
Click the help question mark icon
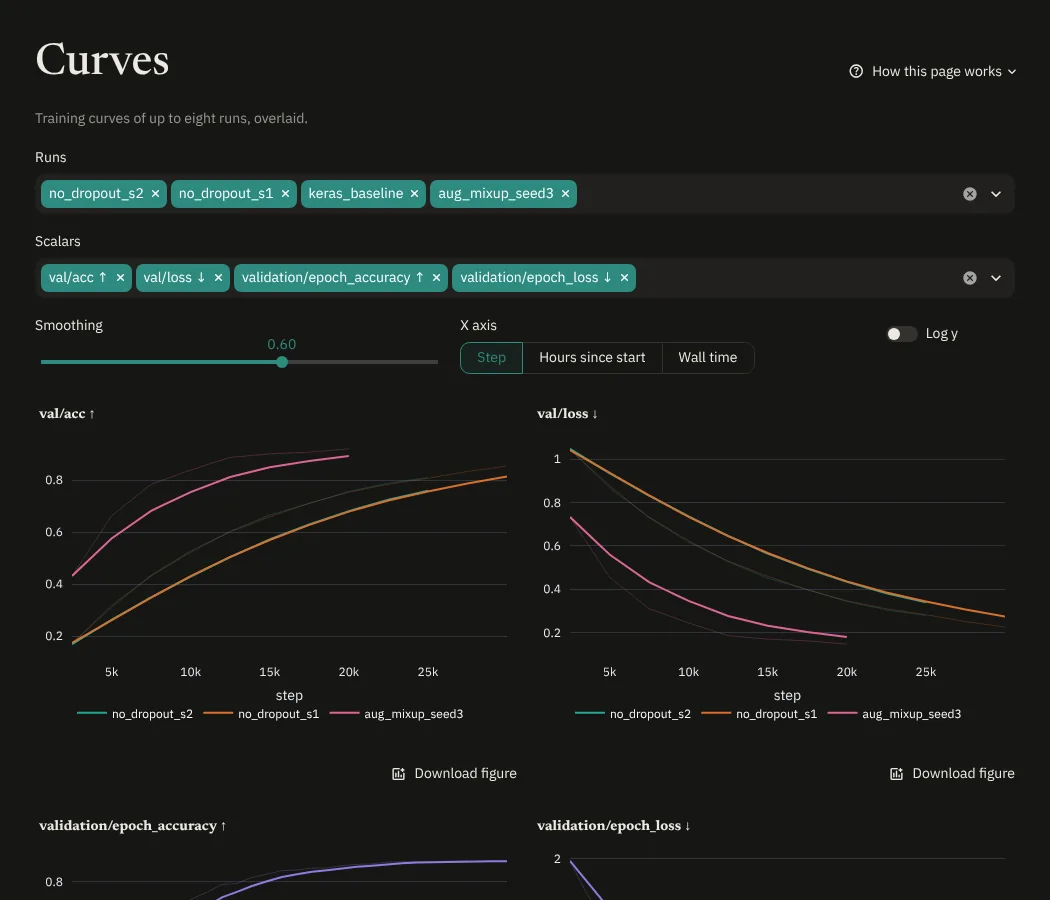856,71
